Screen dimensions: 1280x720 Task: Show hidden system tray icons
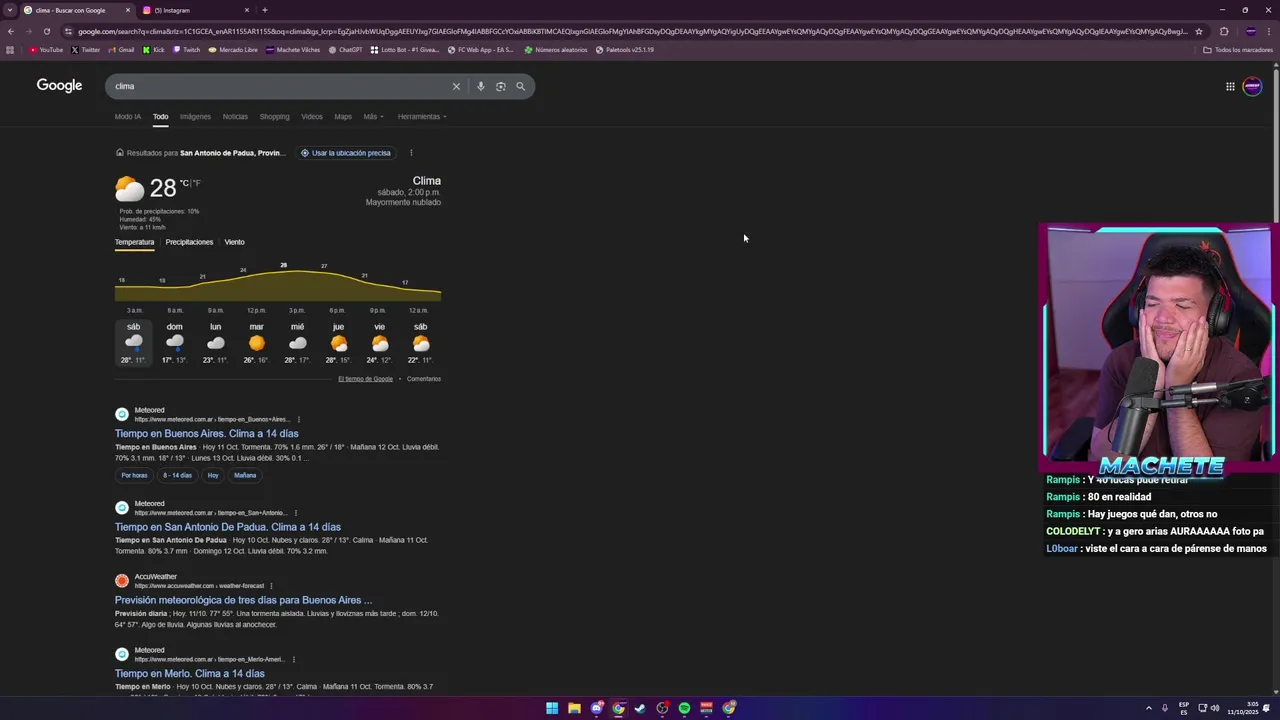[1148, 708]
